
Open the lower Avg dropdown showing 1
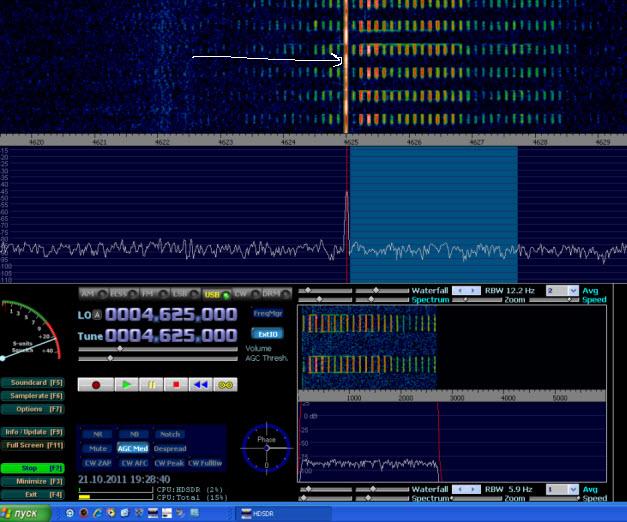562,489
